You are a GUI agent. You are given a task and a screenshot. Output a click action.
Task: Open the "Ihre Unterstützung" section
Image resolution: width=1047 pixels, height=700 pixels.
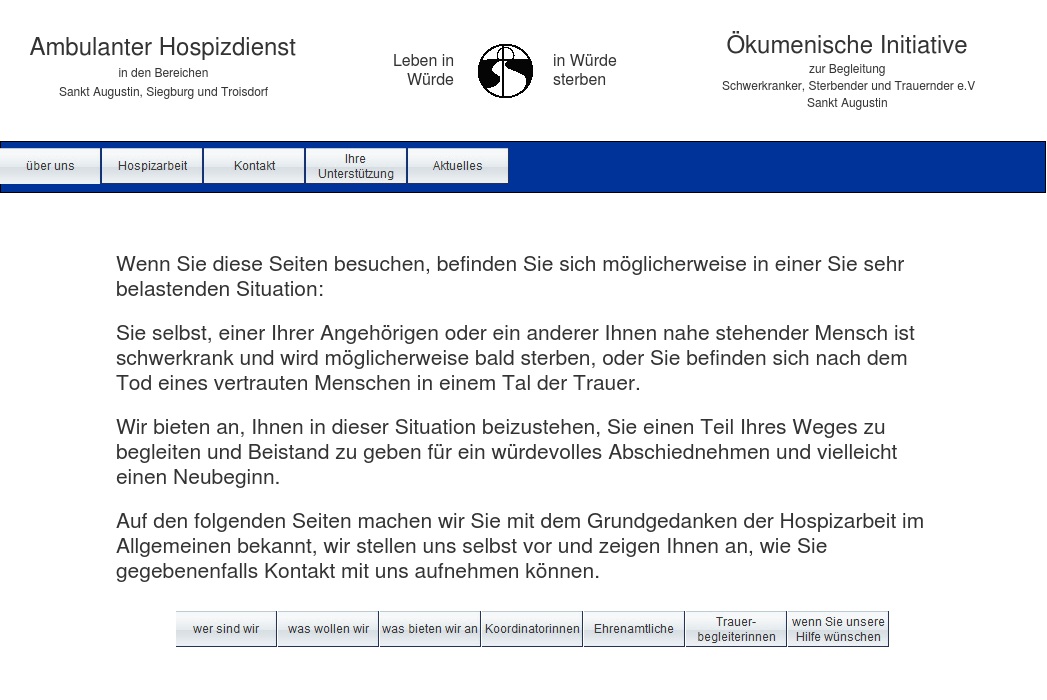pos(355,165)
